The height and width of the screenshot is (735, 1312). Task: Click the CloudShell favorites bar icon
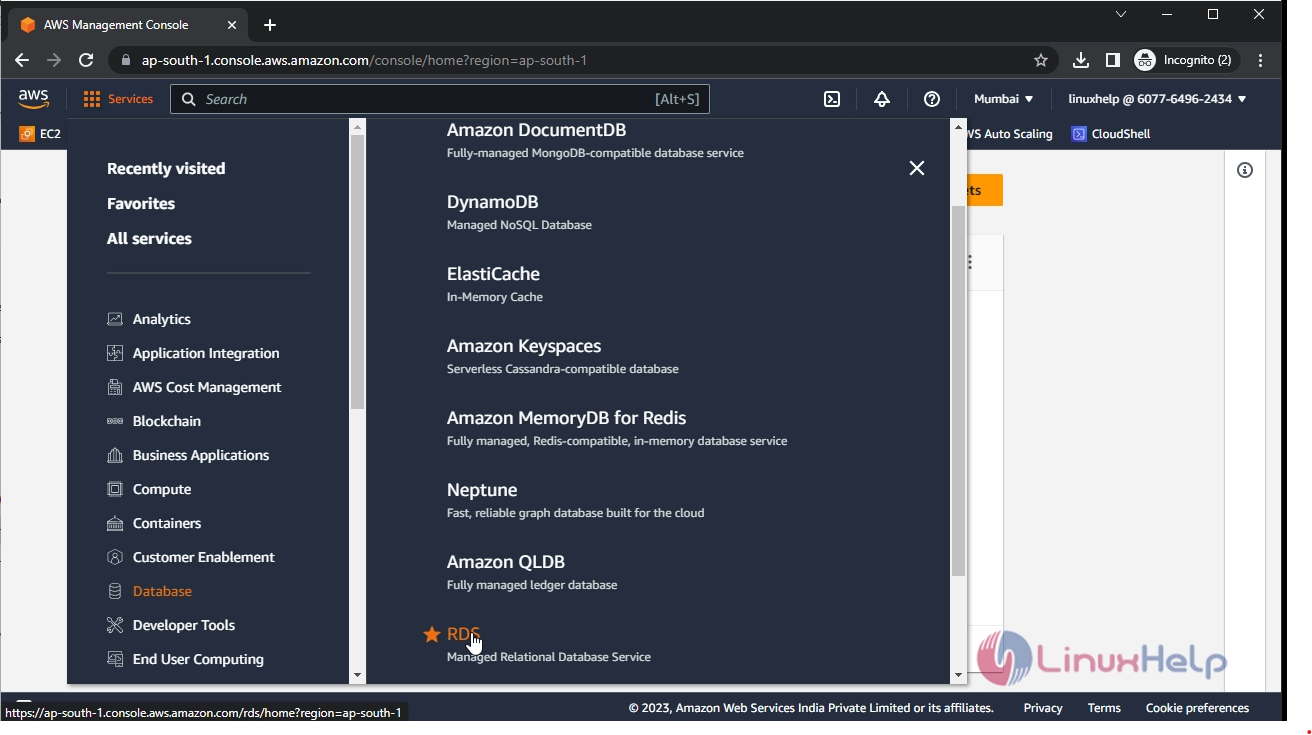(1079, 134)
